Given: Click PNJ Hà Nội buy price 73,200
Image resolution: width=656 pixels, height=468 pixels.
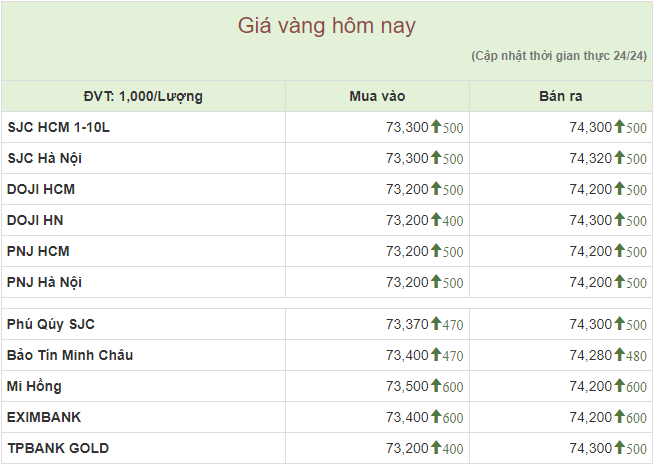Looking at the screenshot, I should coord(407,282).
